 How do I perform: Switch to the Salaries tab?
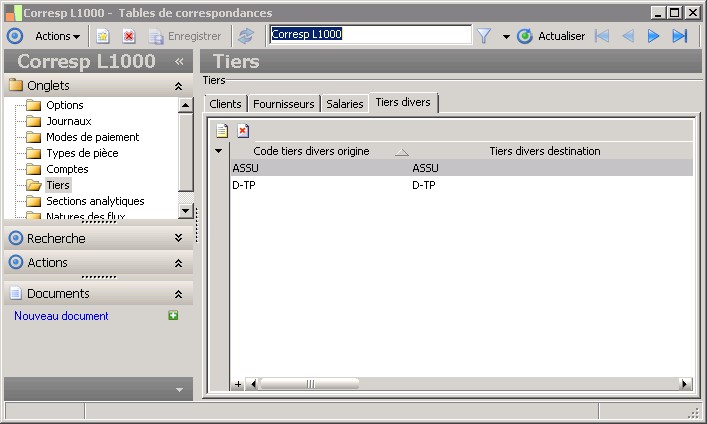tap(344, 104)
